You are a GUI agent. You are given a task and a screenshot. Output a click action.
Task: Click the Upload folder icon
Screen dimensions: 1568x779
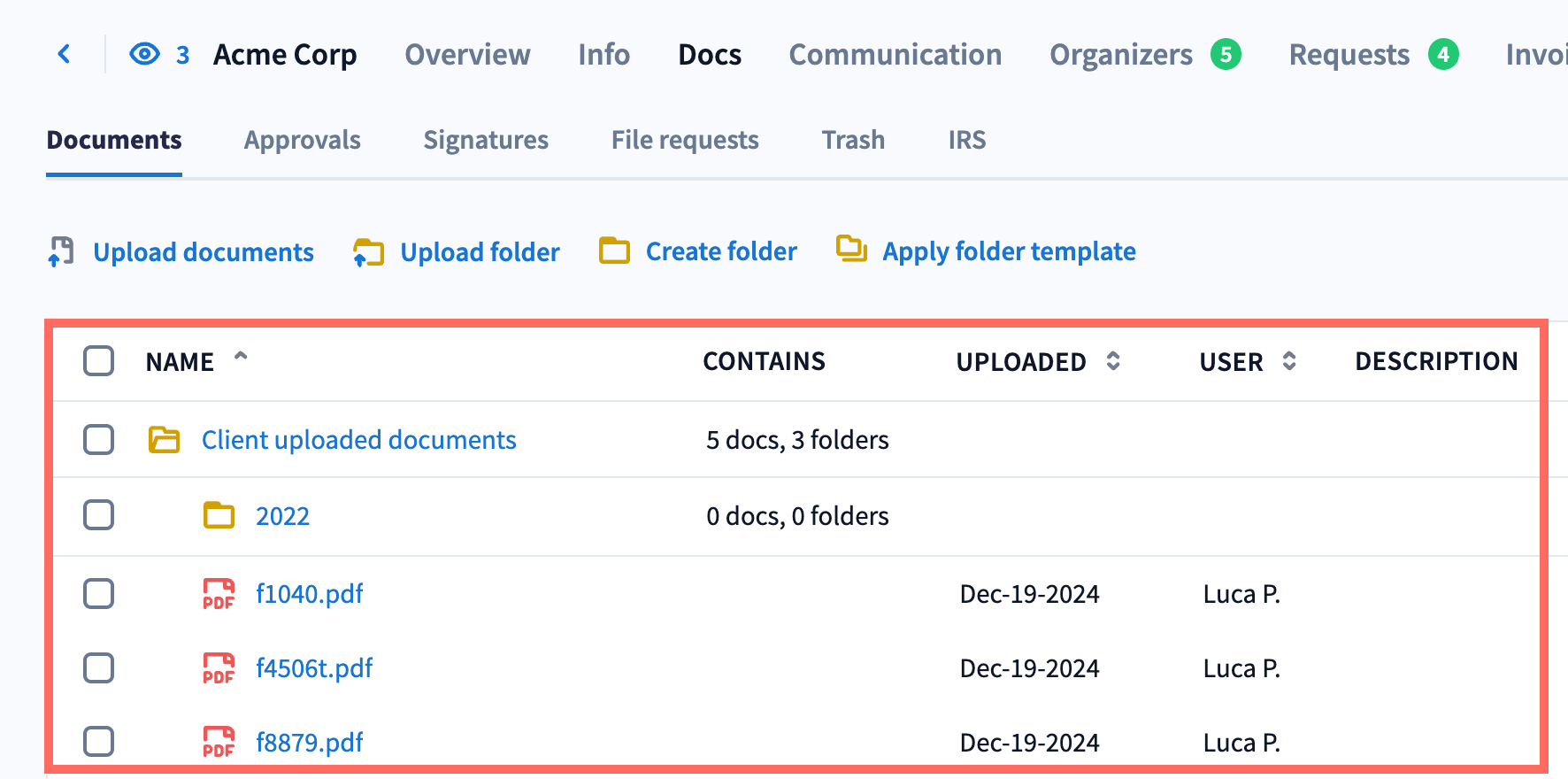pos(368,252)
